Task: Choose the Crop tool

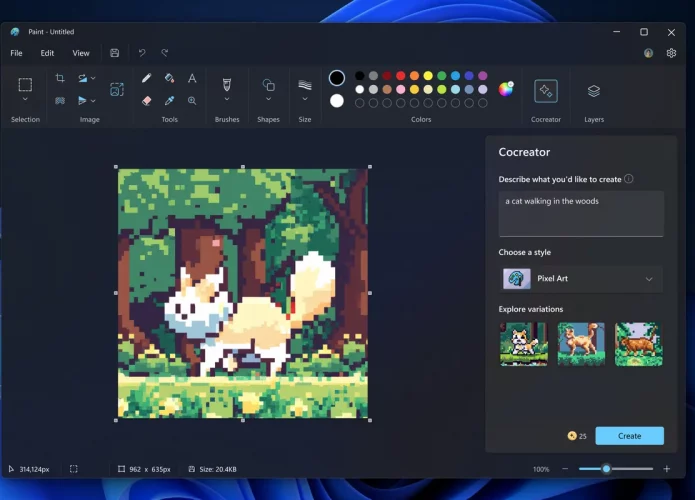Action: click(60, 78)
